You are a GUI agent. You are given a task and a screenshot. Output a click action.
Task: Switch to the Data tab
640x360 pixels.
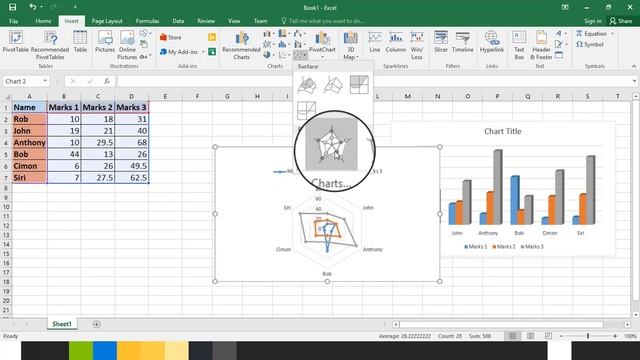click(x=178, y=21)
